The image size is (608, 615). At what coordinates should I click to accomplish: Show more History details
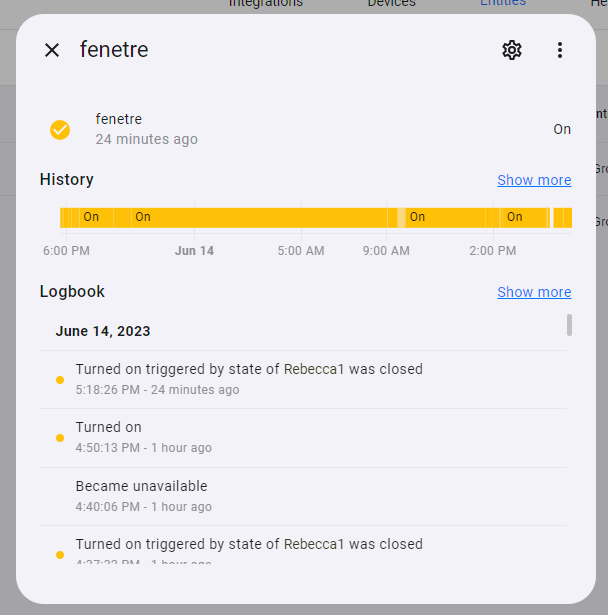(534, 180)
